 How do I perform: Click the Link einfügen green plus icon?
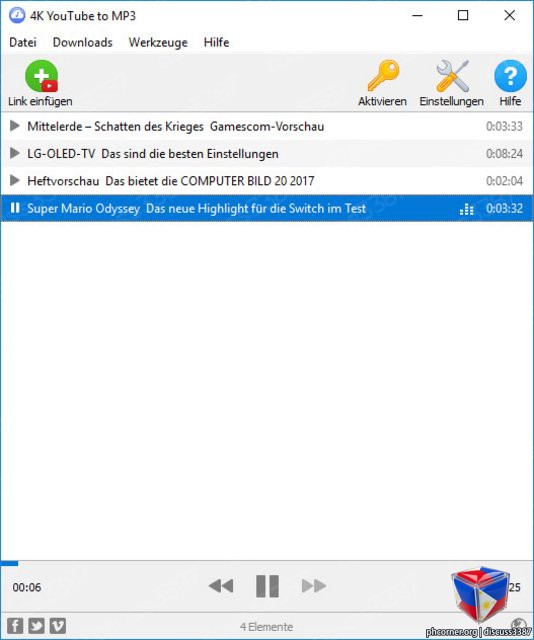(x=41, y=76)
